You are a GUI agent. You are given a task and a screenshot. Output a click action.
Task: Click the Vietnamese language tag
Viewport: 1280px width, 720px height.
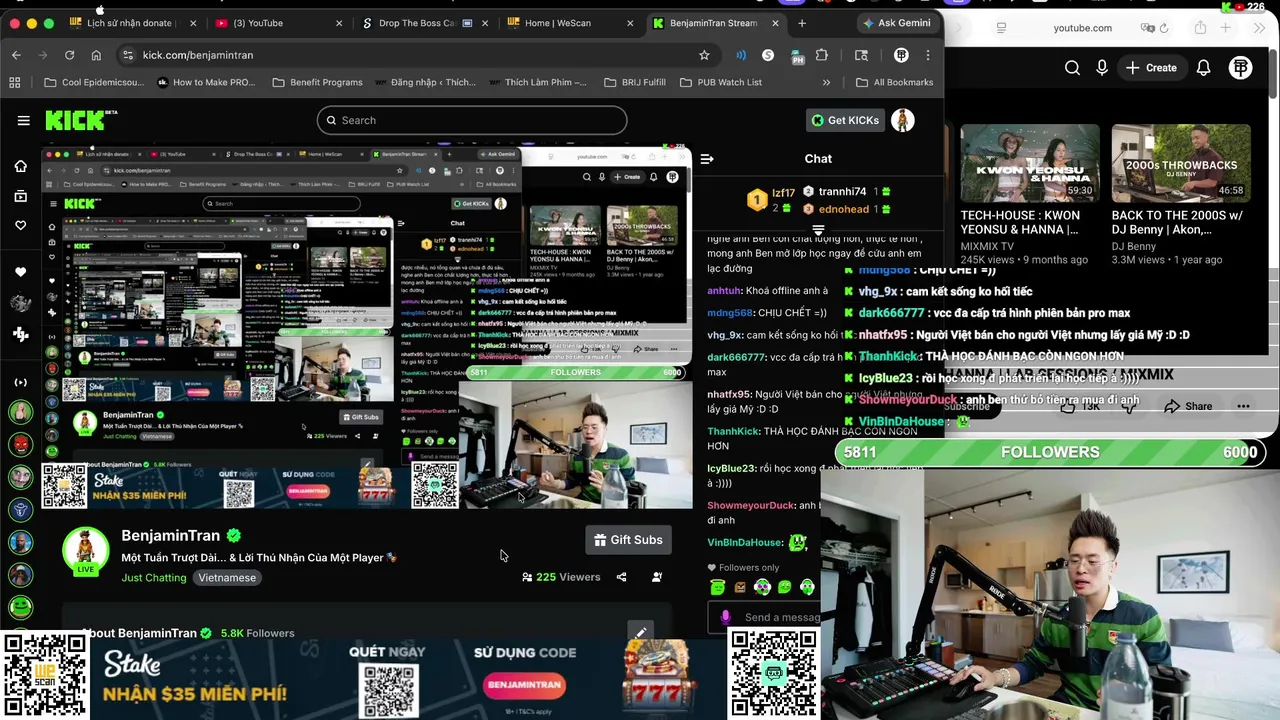[x=227, y=577]
